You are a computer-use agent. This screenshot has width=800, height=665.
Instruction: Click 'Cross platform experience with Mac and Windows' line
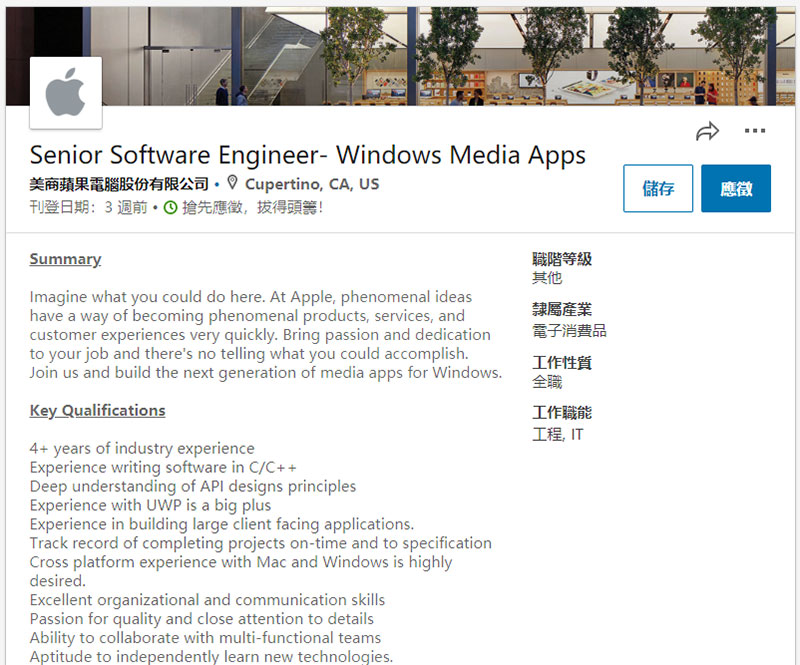(241, 571)
